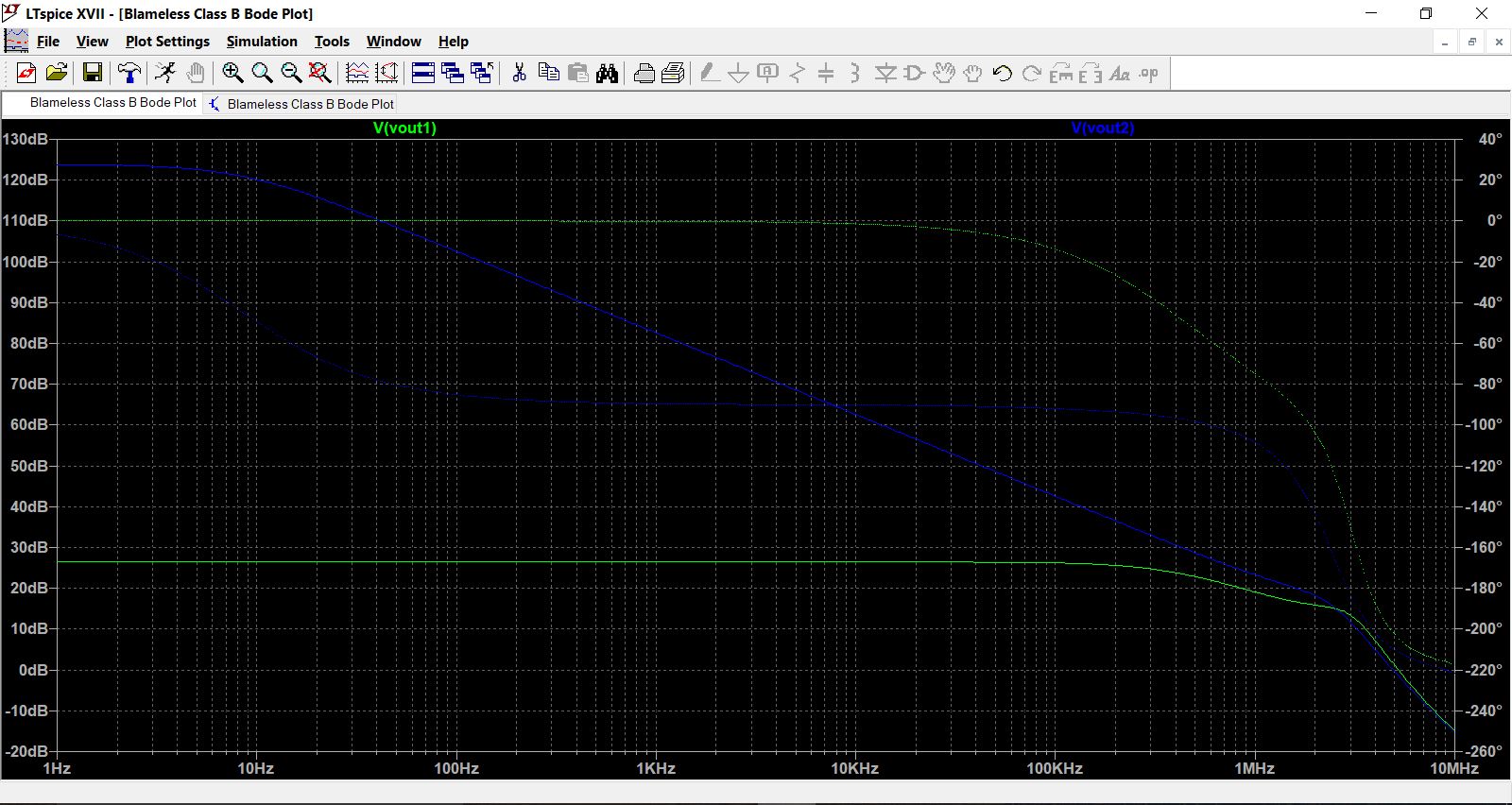The image size is (1512, 805).
Task: Select the Move hand tool
Action: (944, 73)
